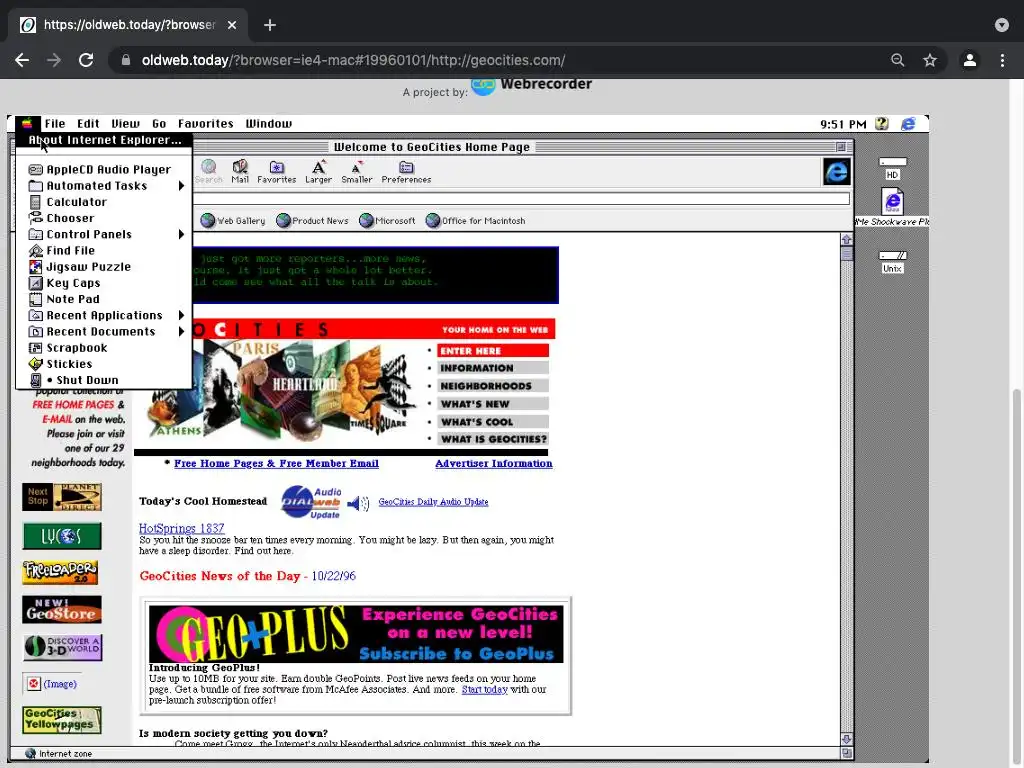Screen dimensions: 1024x768
Task: Open Advertiser Information link
Action: tap(494, 463)
